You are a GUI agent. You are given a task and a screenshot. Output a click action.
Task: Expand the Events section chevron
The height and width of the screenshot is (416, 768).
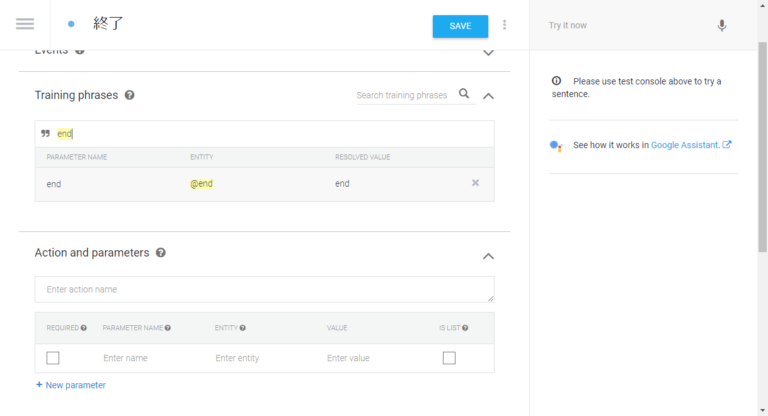(488, 52)
